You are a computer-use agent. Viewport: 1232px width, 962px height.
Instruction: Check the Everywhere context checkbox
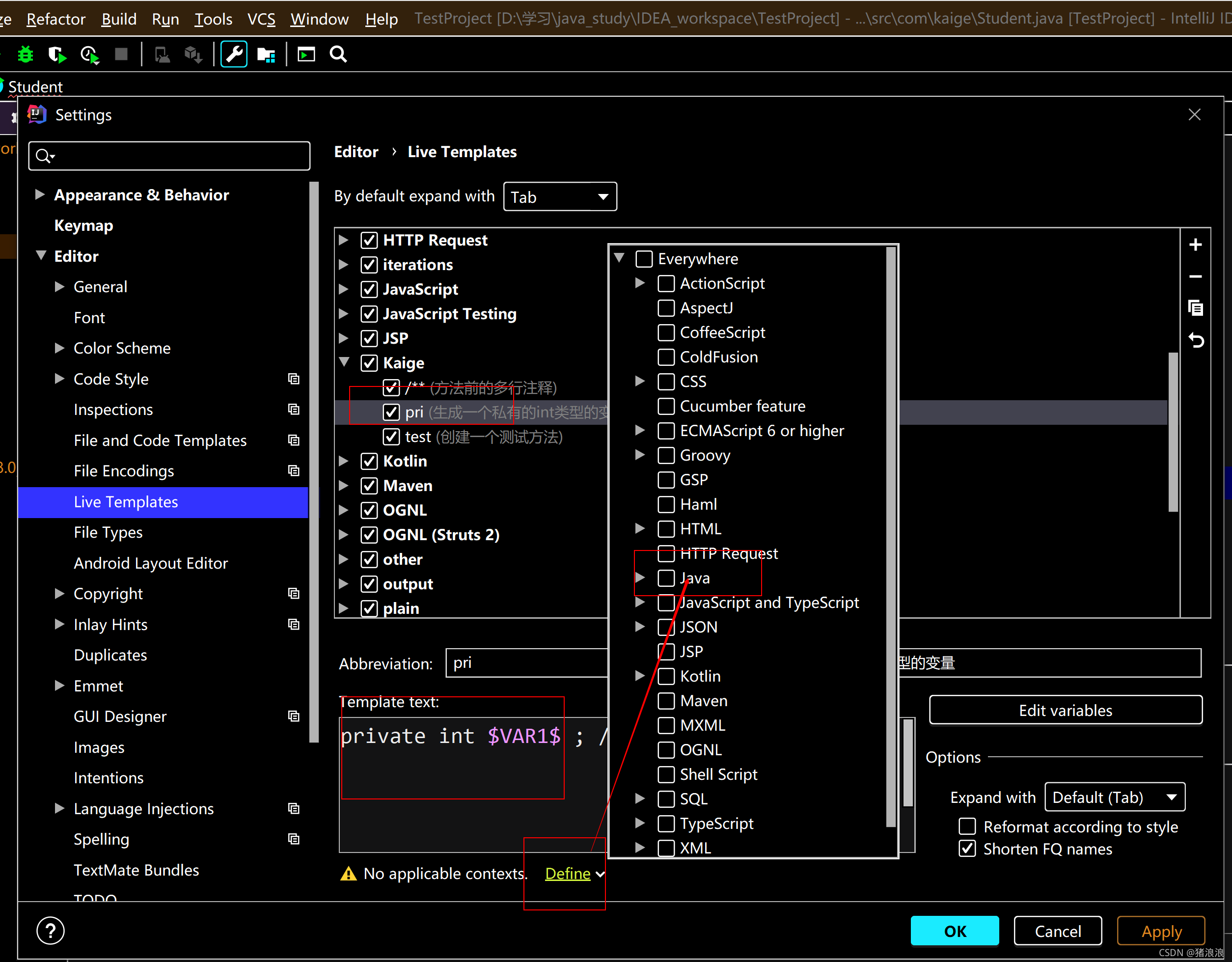pos(644,259)
